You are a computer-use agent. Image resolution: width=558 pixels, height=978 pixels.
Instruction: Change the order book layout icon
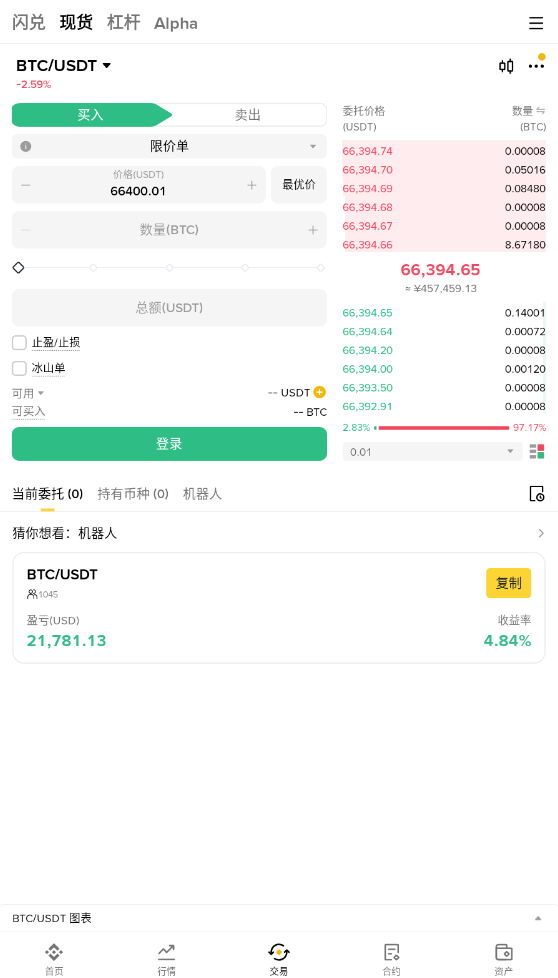537,452
